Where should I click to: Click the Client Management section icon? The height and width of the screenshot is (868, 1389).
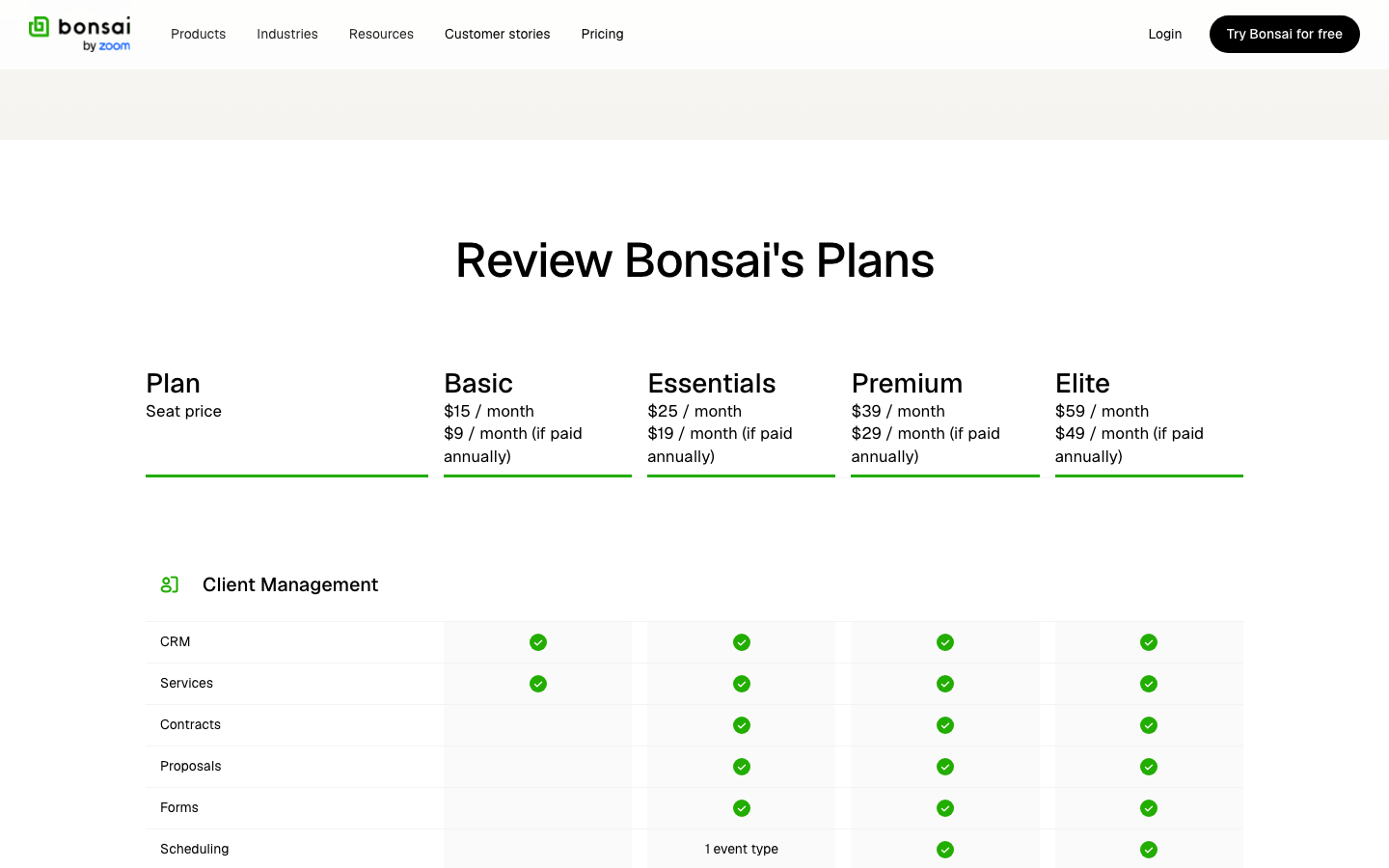(170, 584)
